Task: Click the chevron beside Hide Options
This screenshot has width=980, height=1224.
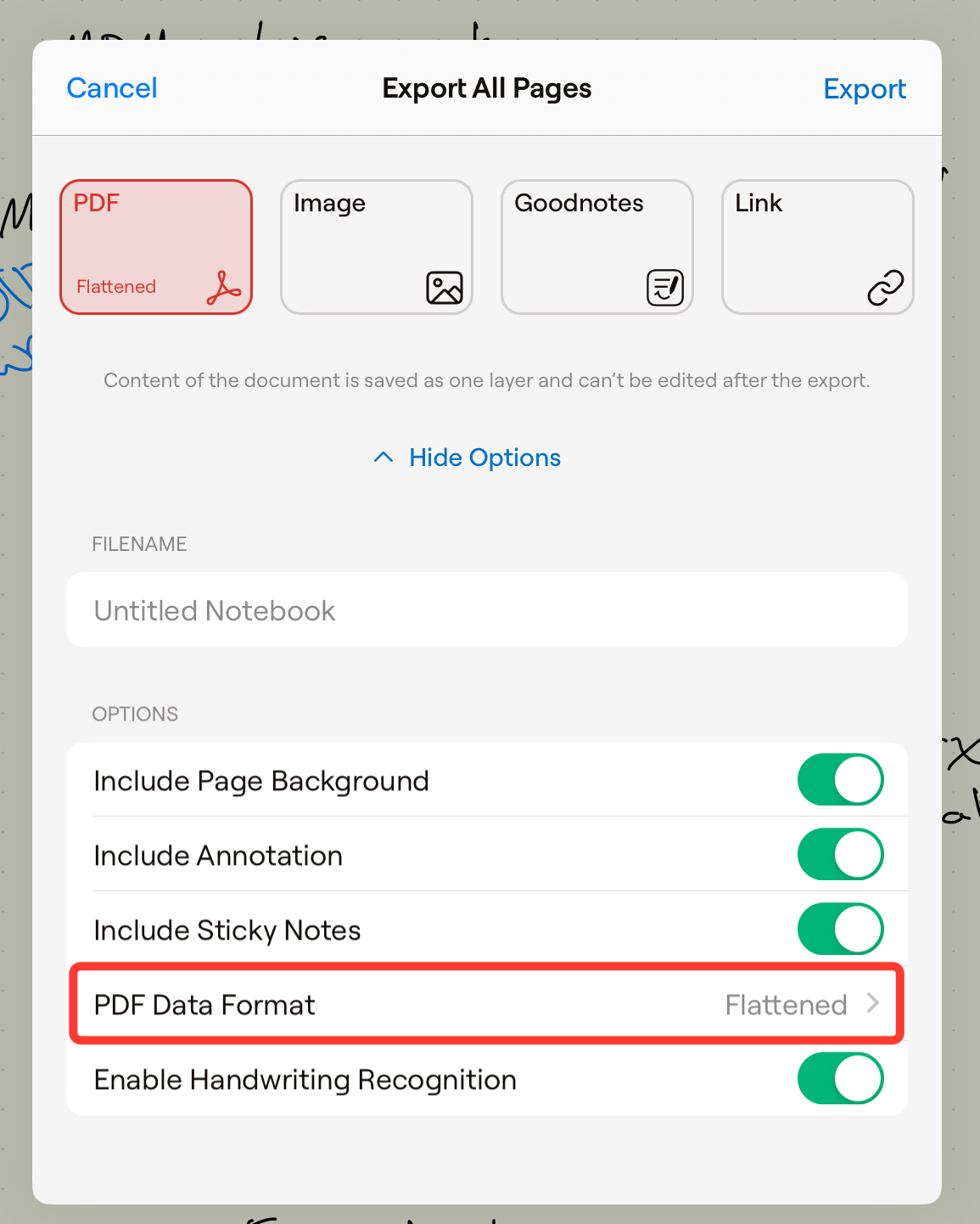Action: click(x=384, y=458)
